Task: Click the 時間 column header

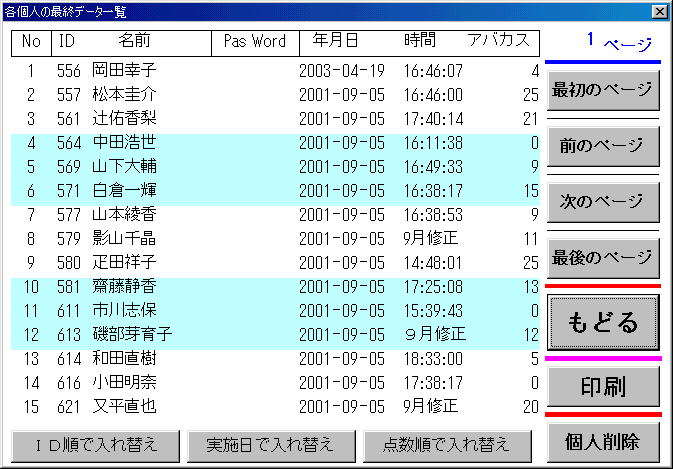Action: click(x=419, y=41)
